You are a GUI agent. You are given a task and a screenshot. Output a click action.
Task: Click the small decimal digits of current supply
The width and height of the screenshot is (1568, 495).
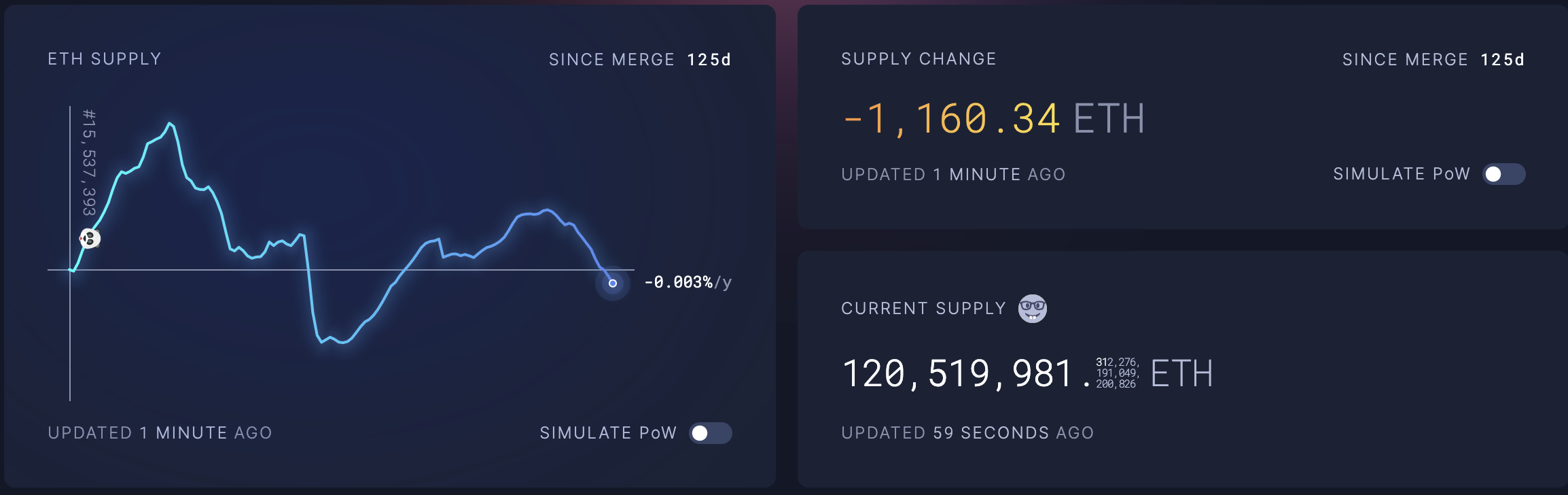tap(1117, 373)
